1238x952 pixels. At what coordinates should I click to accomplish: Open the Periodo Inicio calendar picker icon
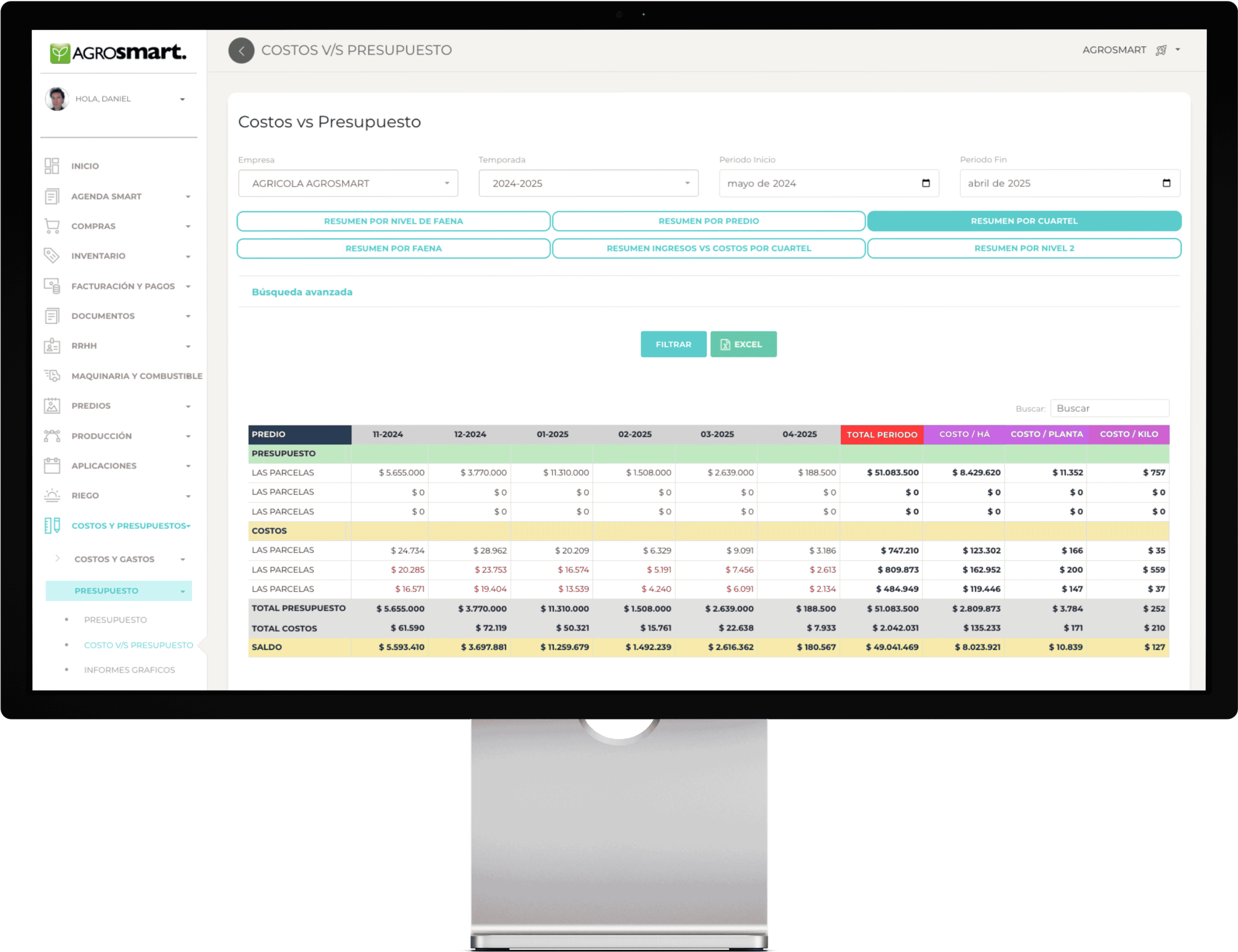pos(926,183)
